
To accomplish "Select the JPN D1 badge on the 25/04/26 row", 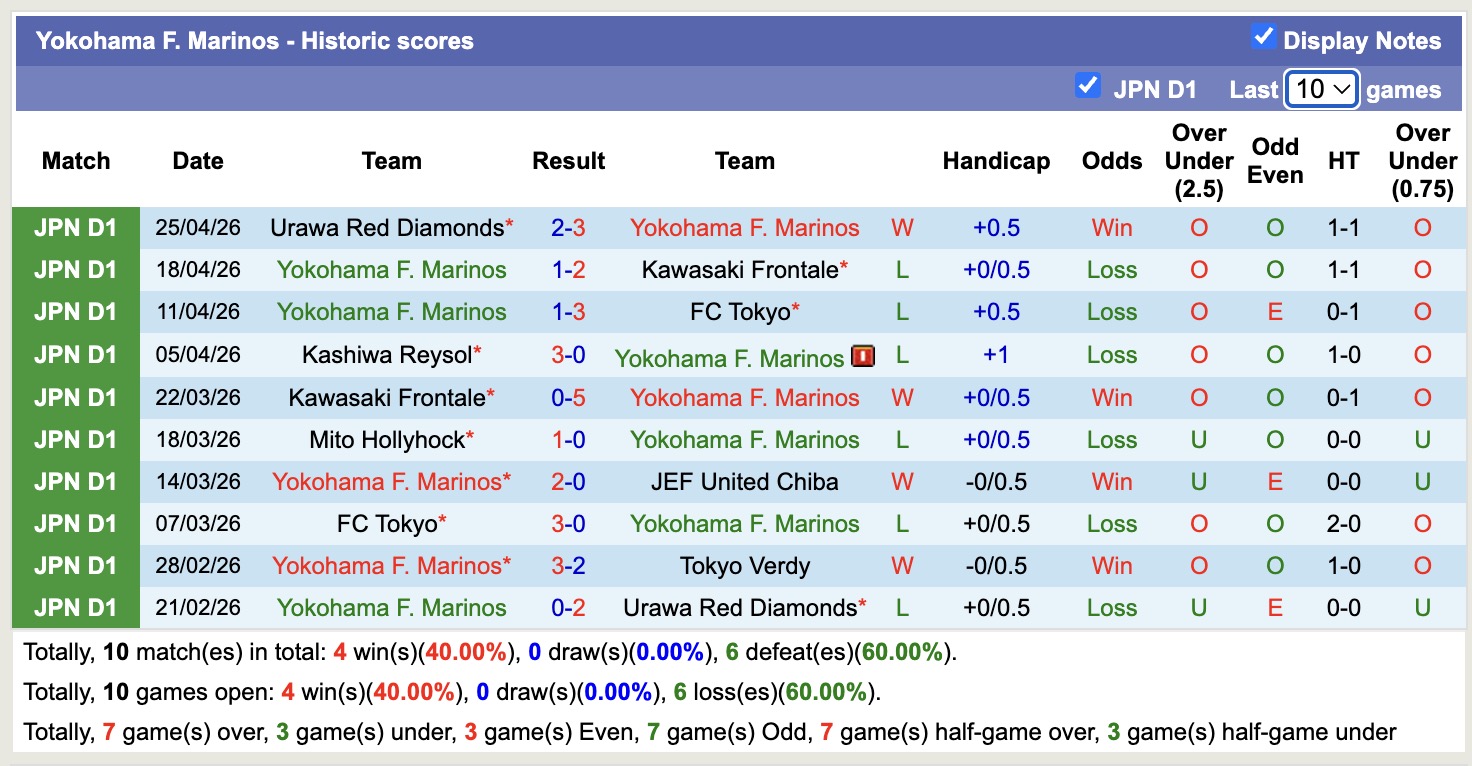I will point(75,227).
